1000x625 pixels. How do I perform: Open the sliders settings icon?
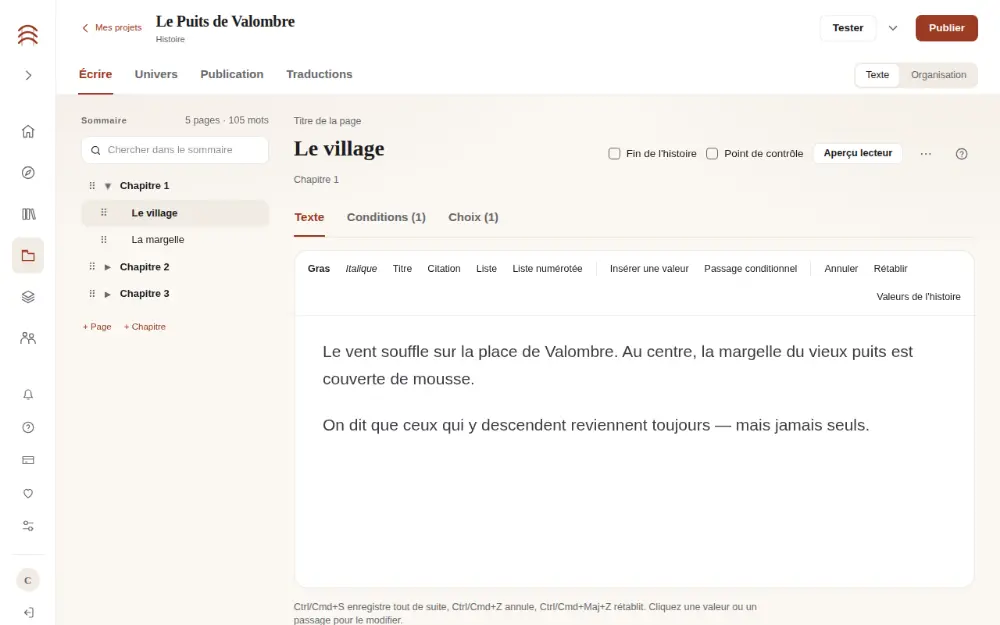pos(28,526)
